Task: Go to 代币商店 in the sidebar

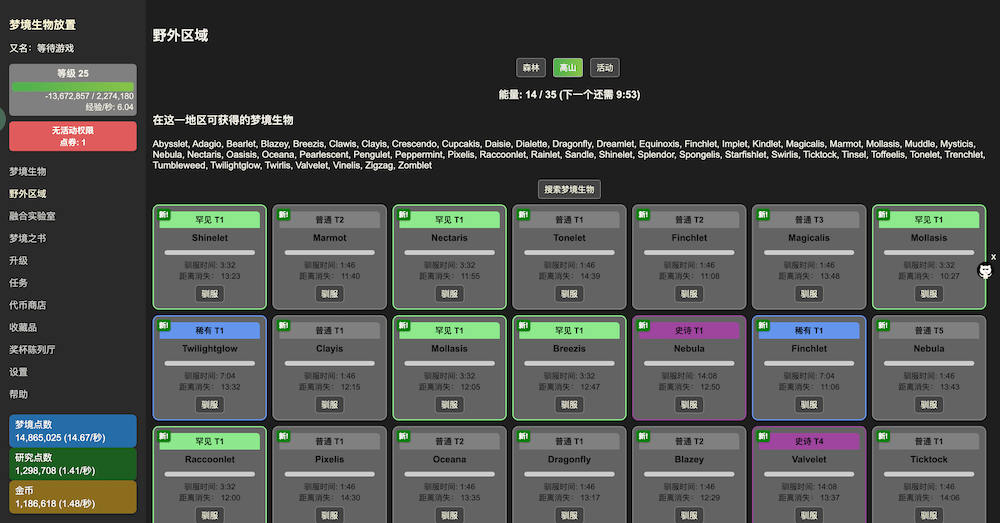Action: point(28,305)
